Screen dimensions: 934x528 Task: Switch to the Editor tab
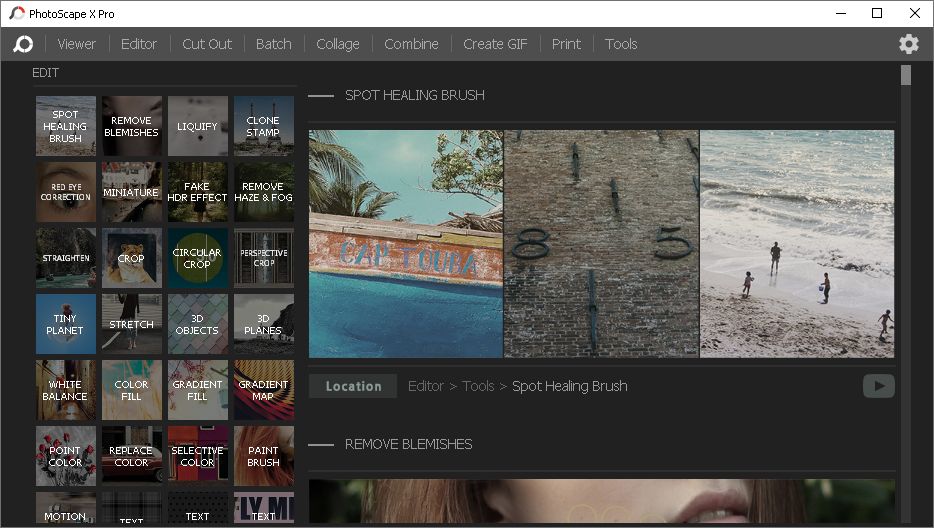click(139, 44)
